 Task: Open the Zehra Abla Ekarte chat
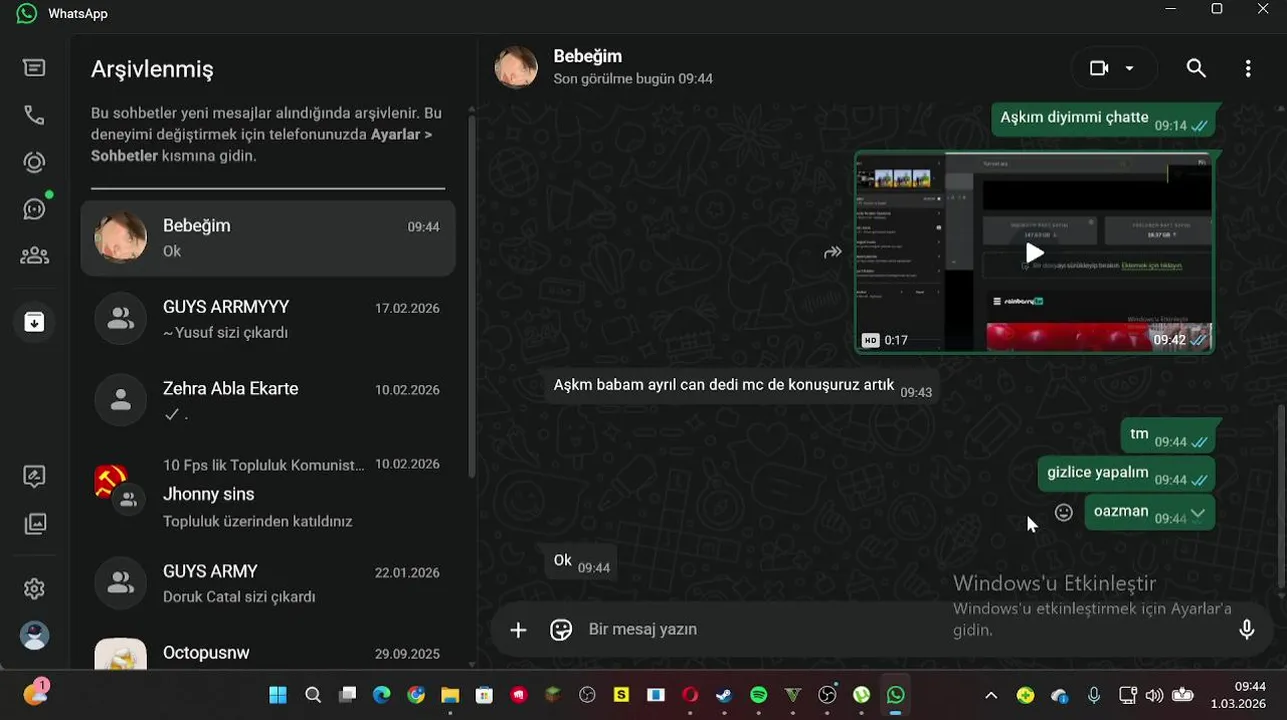[x=268, y=400]
